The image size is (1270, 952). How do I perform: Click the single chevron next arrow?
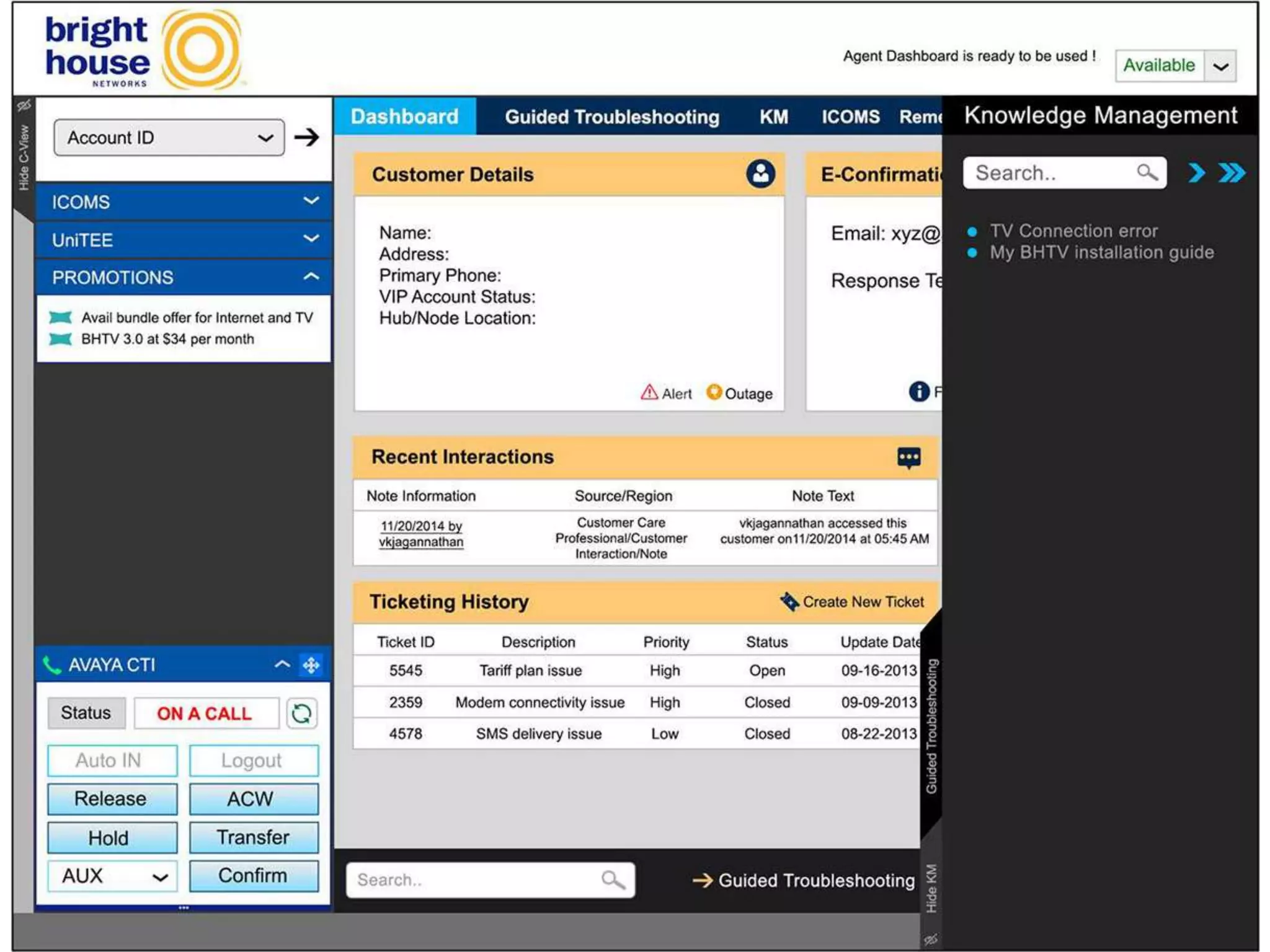coord(1197,172)
